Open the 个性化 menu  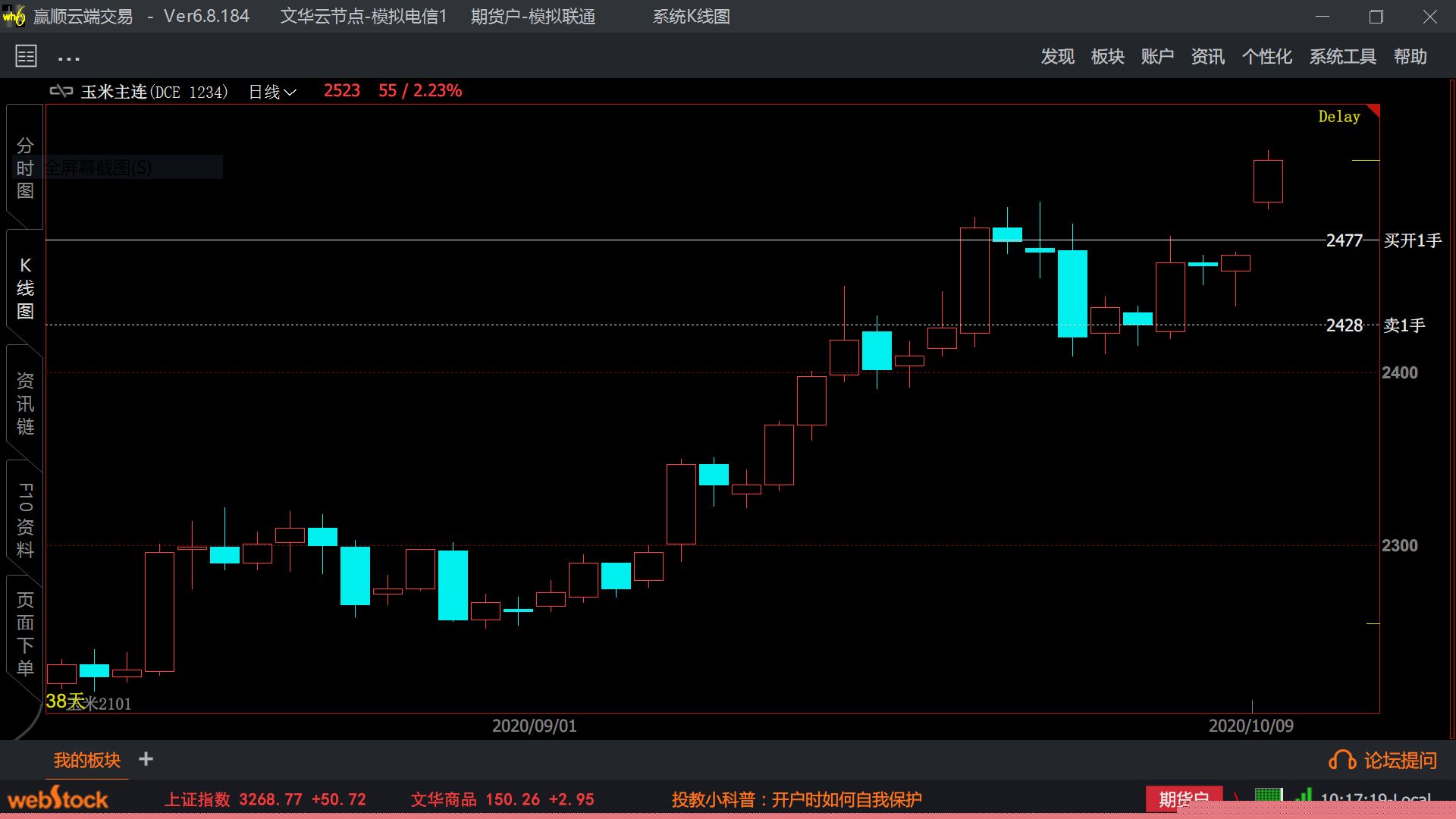[x=1266, y=57]
